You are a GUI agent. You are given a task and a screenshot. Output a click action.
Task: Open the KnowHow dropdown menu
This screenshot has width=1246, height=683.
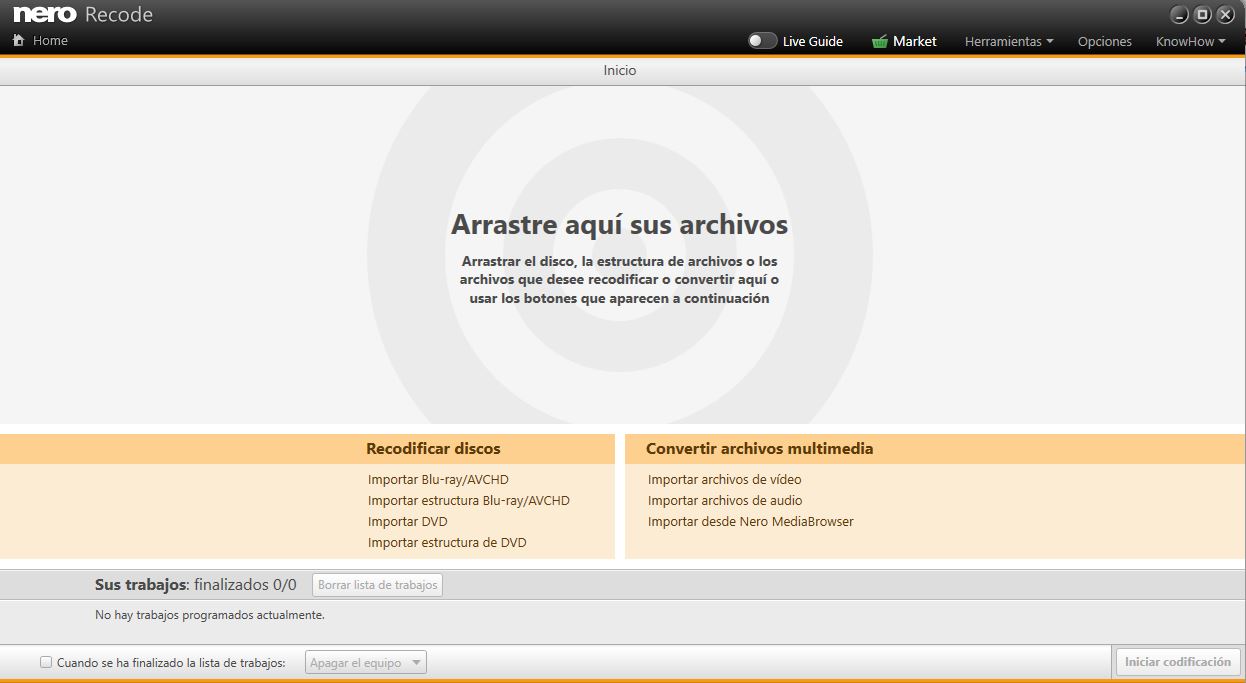1190,42
